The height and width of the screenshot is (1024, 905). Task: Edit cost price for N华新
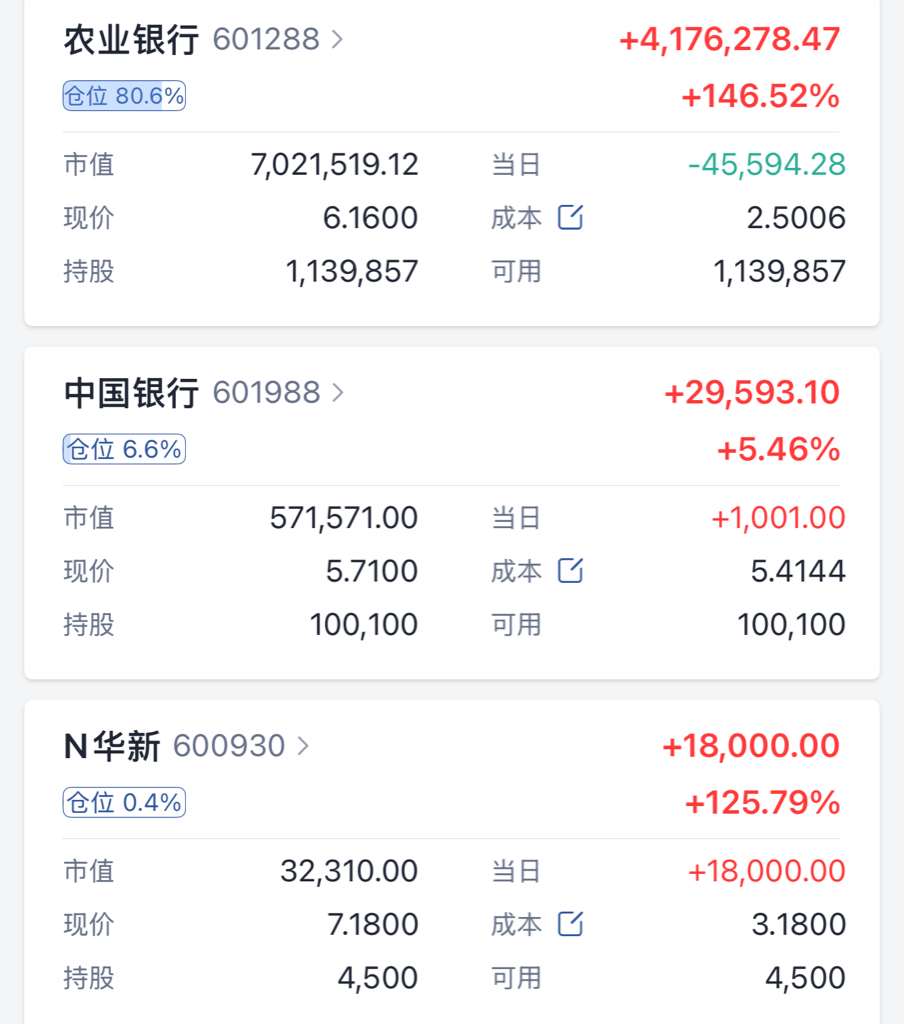pos(570,924)
